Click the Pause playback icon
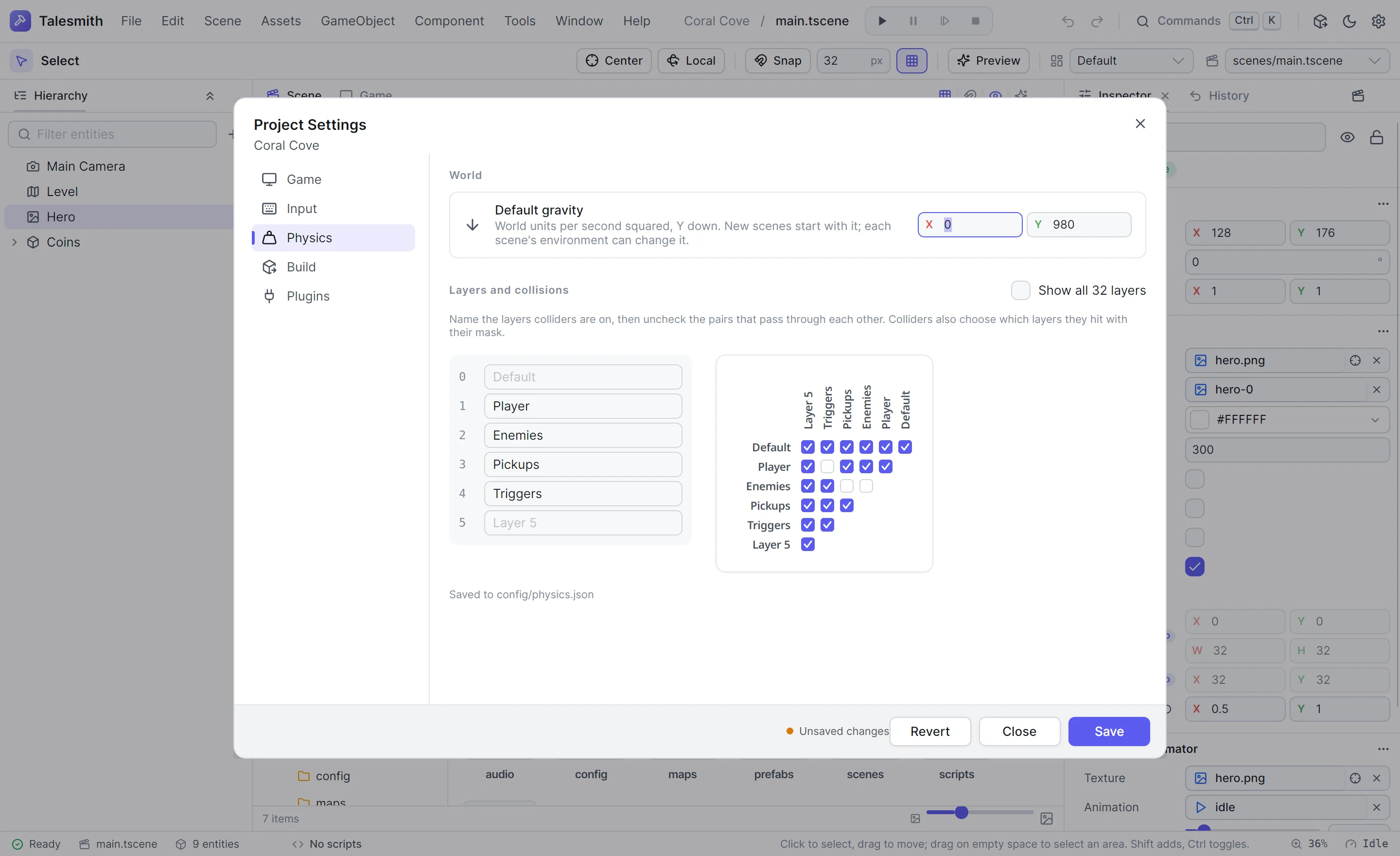The height and width of the screenshot is (856, 1400). pos(913,21)
